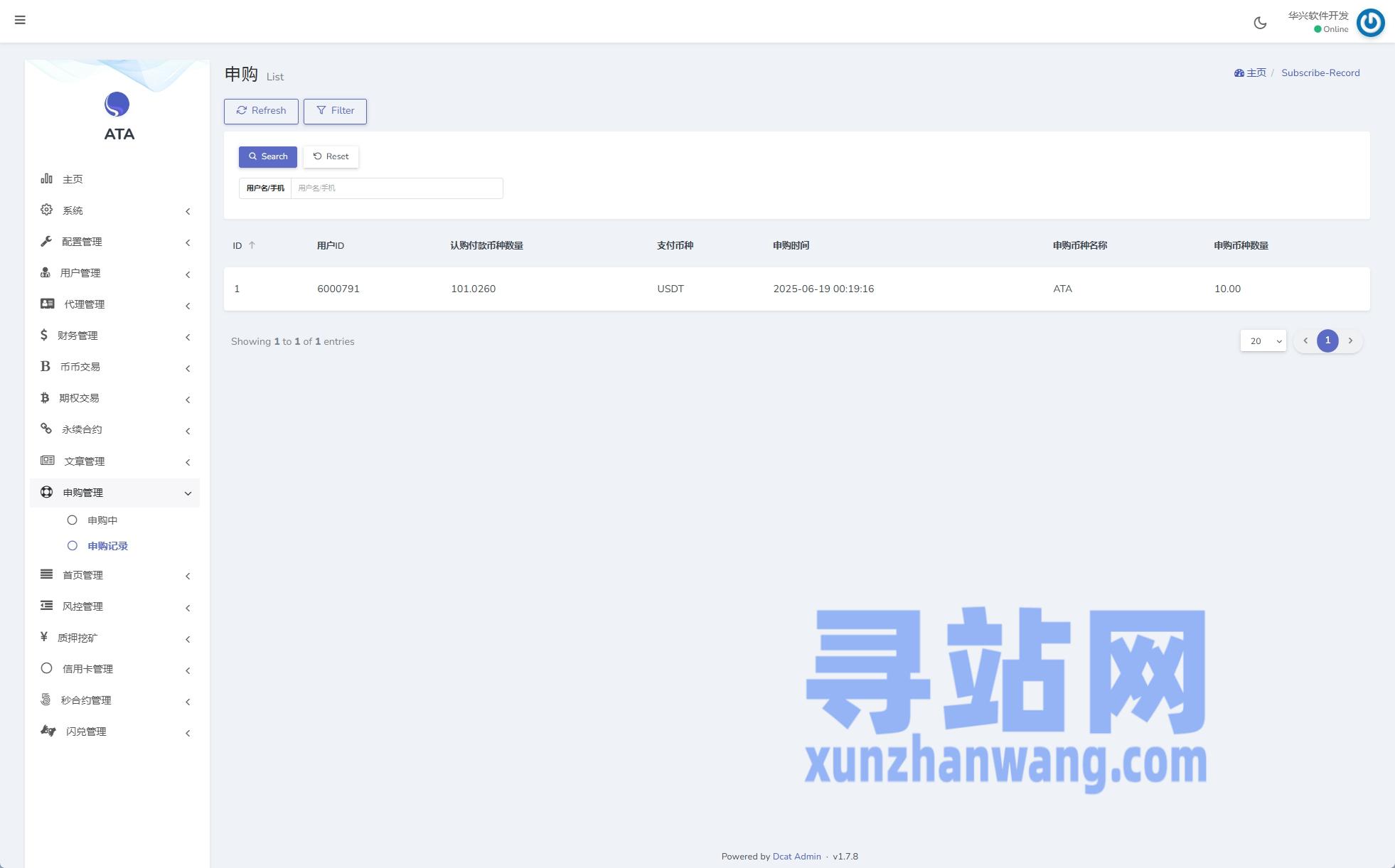
Task: Open 文章管理 menu label
Action: point(84,461)
